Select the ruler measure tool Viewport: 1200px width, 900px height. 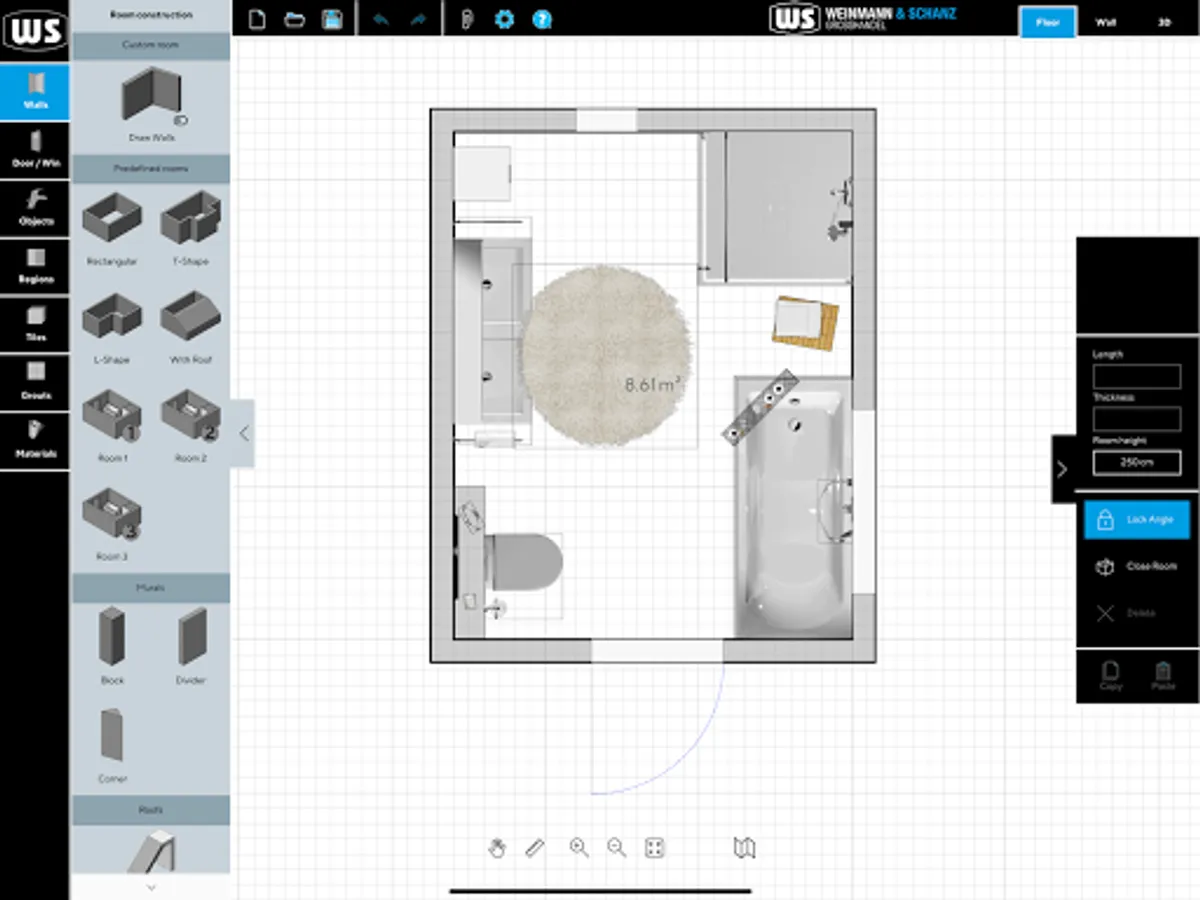(x=535, y=848)
